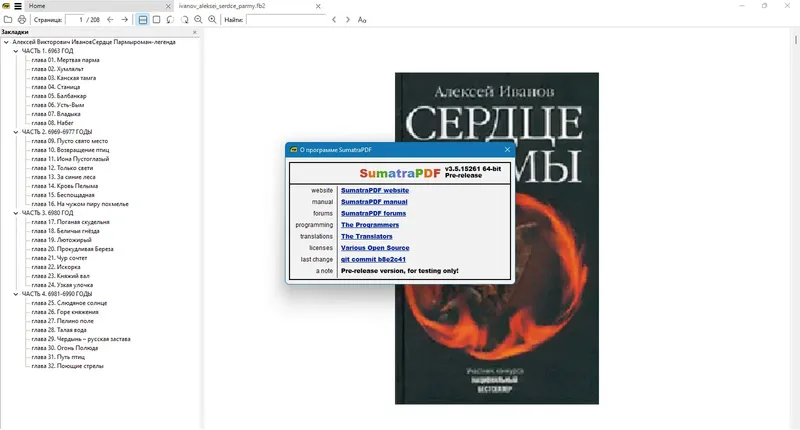This screenshot has height=430, width=800.
Task: Close the ivanov_aleksei_serdce_parmy.fb2 tab
Action: [318, 6]
